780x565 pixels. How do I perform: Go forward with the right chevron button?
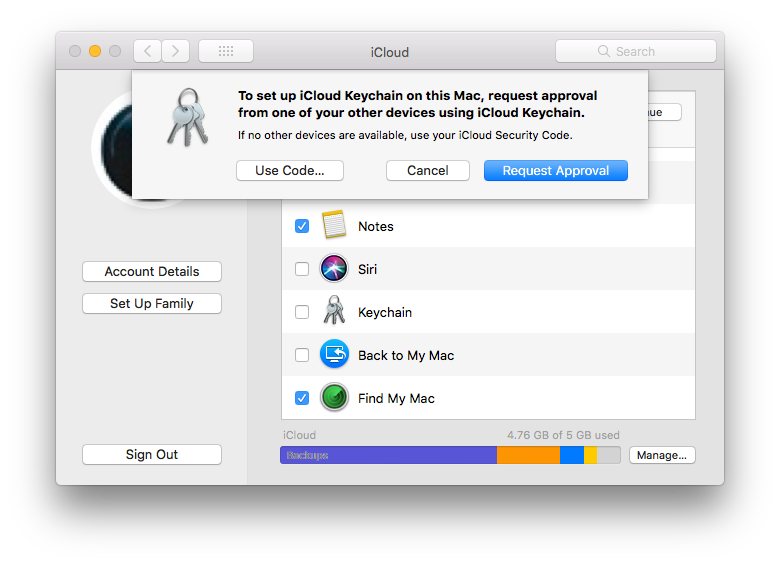pos(176,51)
